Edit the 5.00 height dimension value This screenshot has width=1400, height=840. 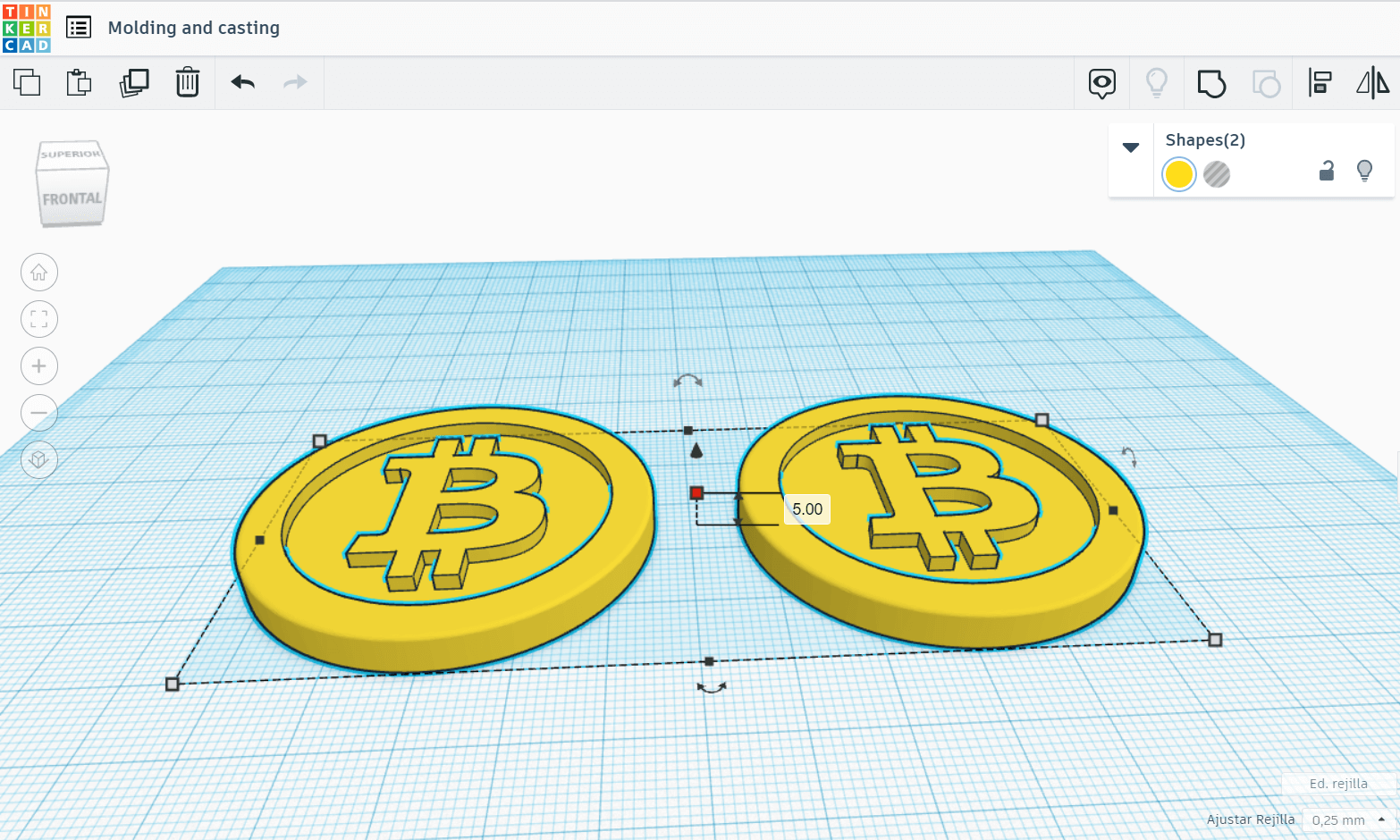pos(807,509)
